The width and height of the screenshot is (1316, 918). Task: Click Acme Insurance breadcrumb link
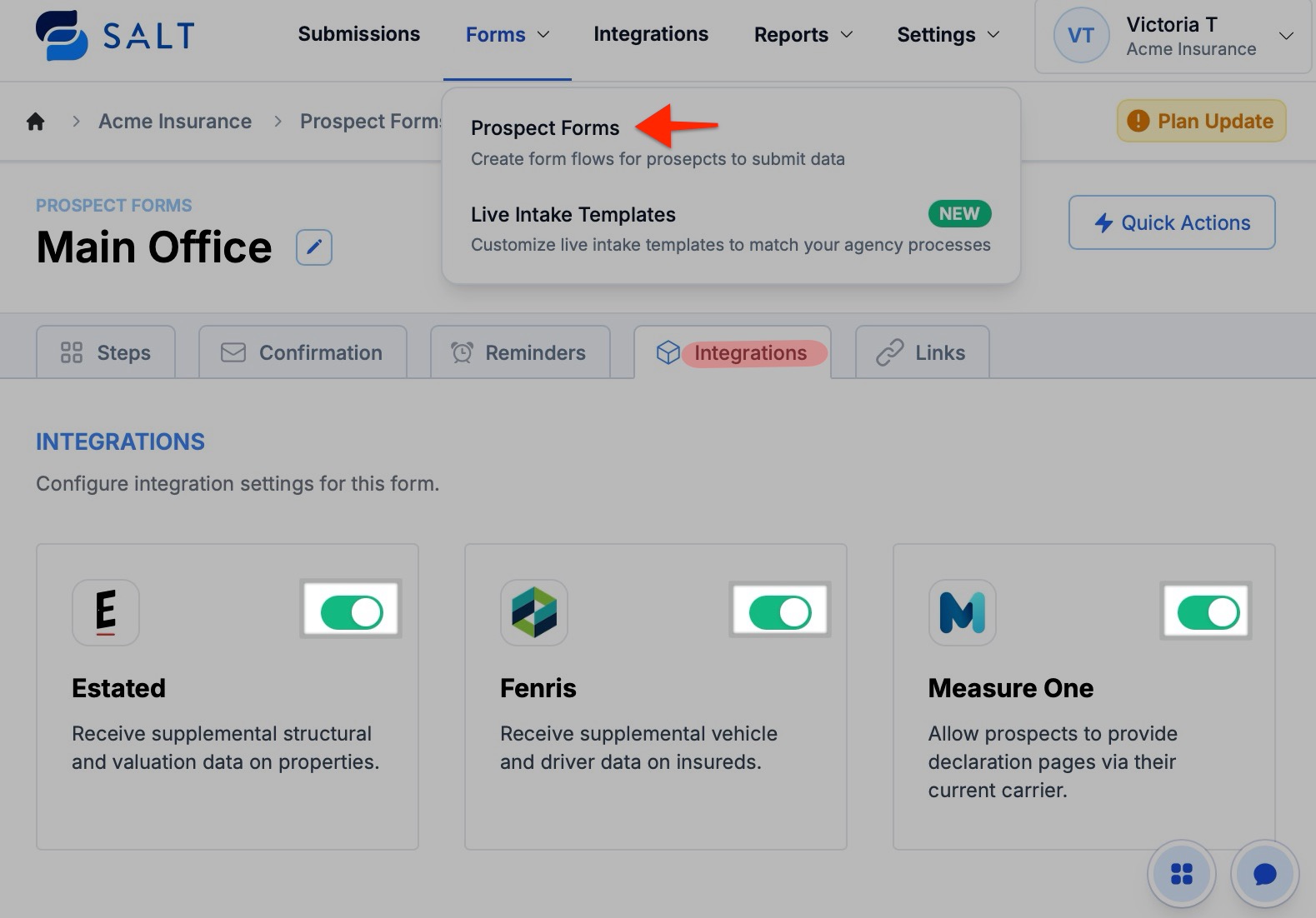pyautogui.click(x=175, y=122)
